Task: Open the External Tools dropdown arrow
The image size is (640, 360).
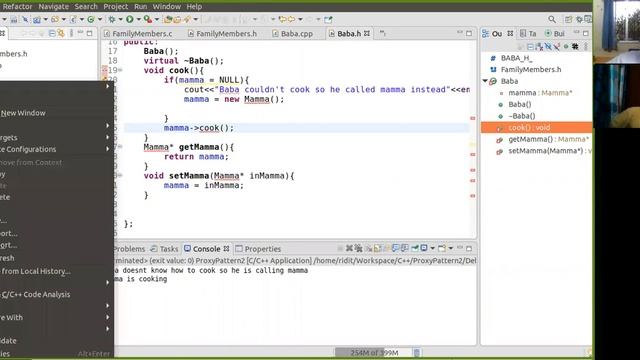Action: 157,19
